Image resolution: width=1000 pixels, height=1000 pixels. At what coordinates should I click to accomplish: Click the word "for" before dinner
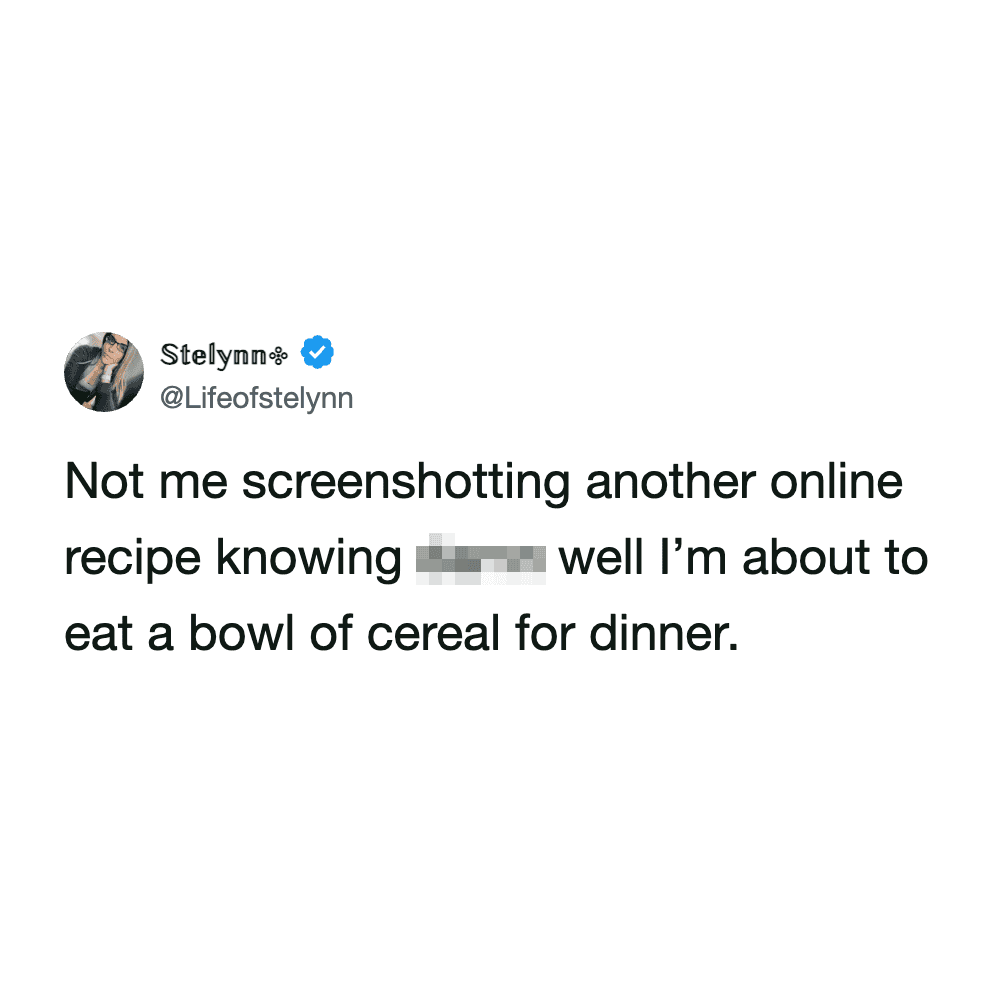tap(545, 635)
